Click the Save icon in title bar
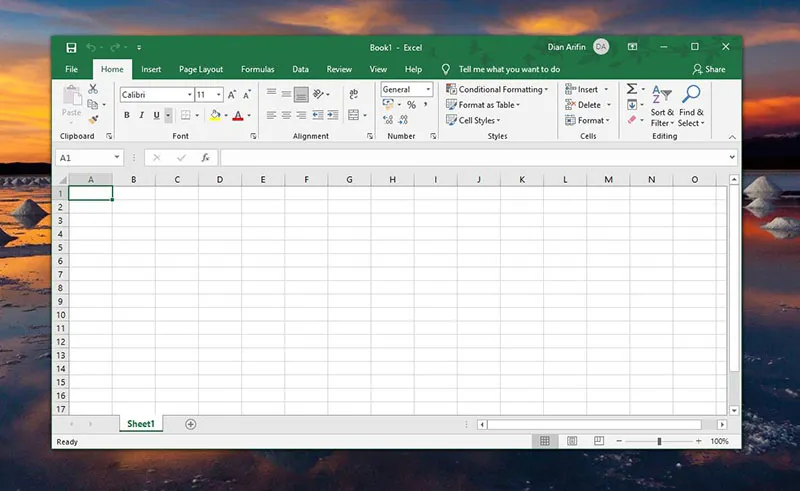Screen dimensions: 800x491 tap(71, 47)
